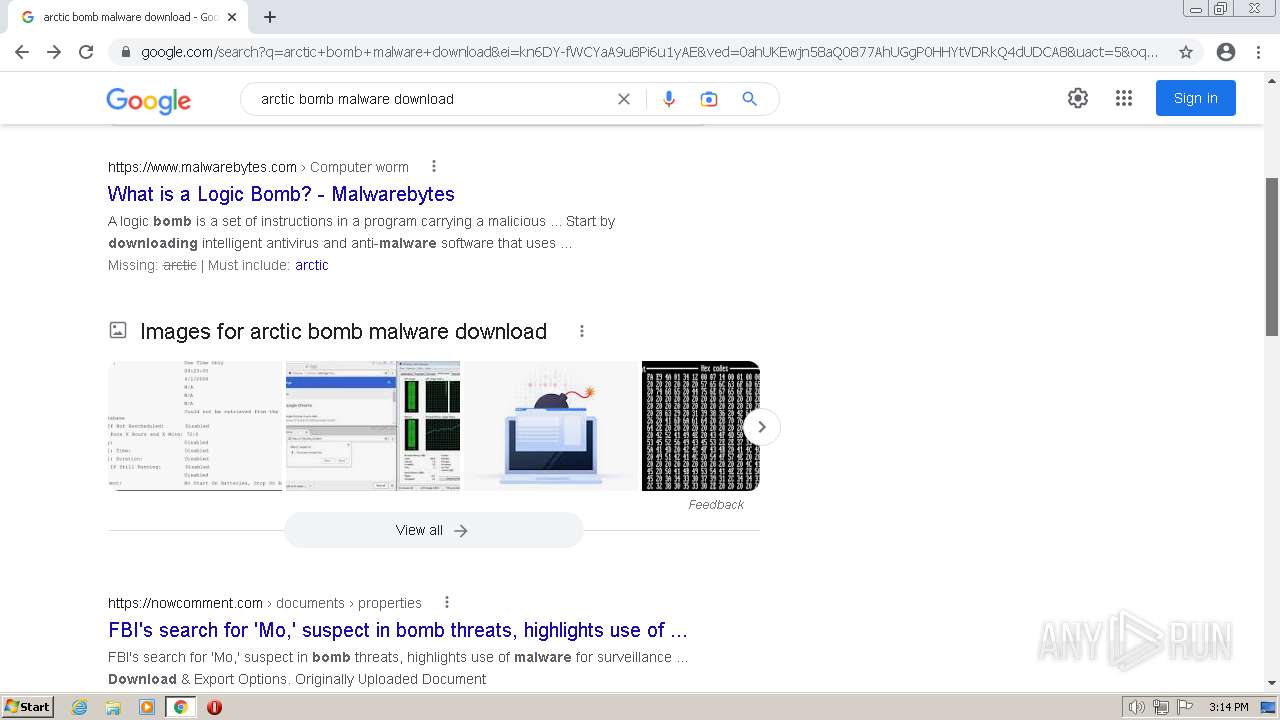Screen dimensions: 1280x720
Task: Start a search by voice
Action: pos(669,99)
